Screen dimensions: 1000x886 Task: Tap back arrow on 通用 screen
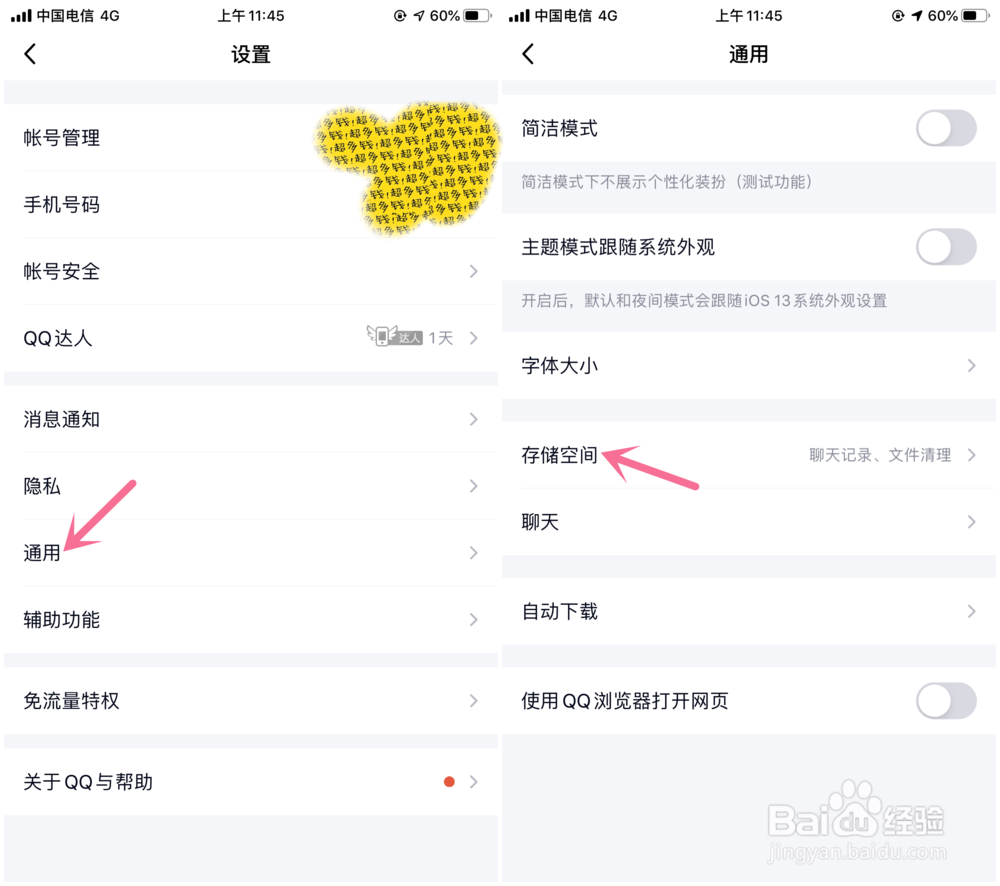pyautogui.click(x=527, y=54)
